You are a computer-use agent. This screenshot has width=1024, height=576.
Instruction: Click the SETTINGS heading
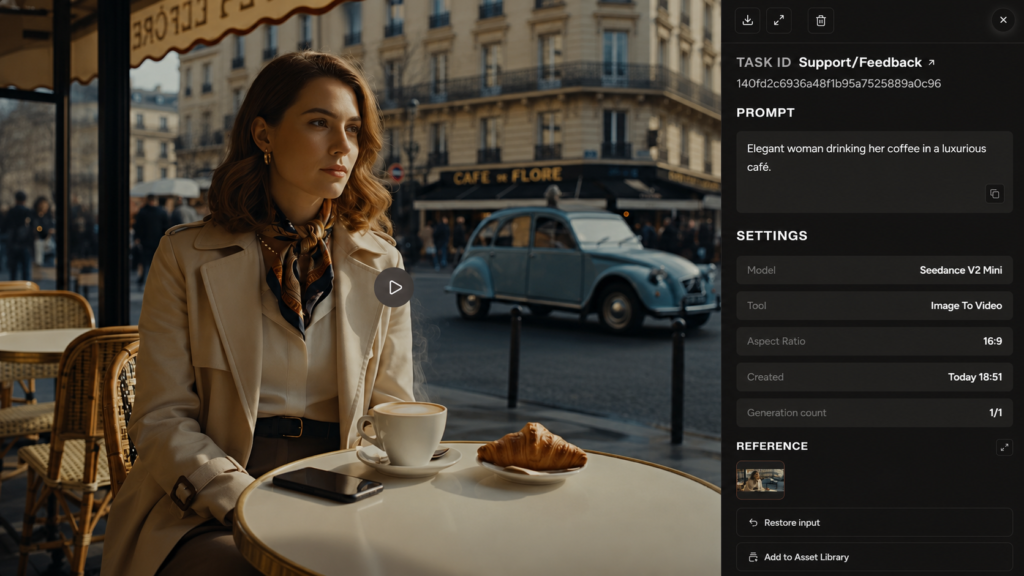772,236
